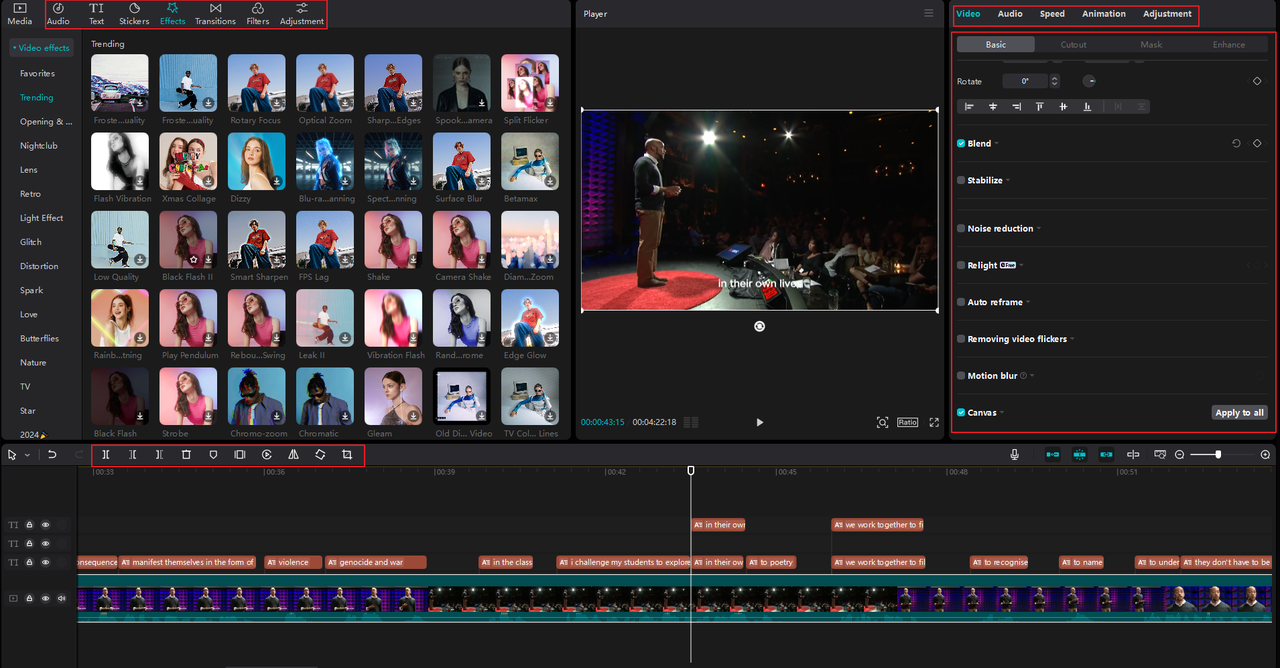Click the Rotate icon in timeline toolbar
Image resolution: width=1280 pixels, height=668 pixels.
pyautogui.click(x=320, y=454)
